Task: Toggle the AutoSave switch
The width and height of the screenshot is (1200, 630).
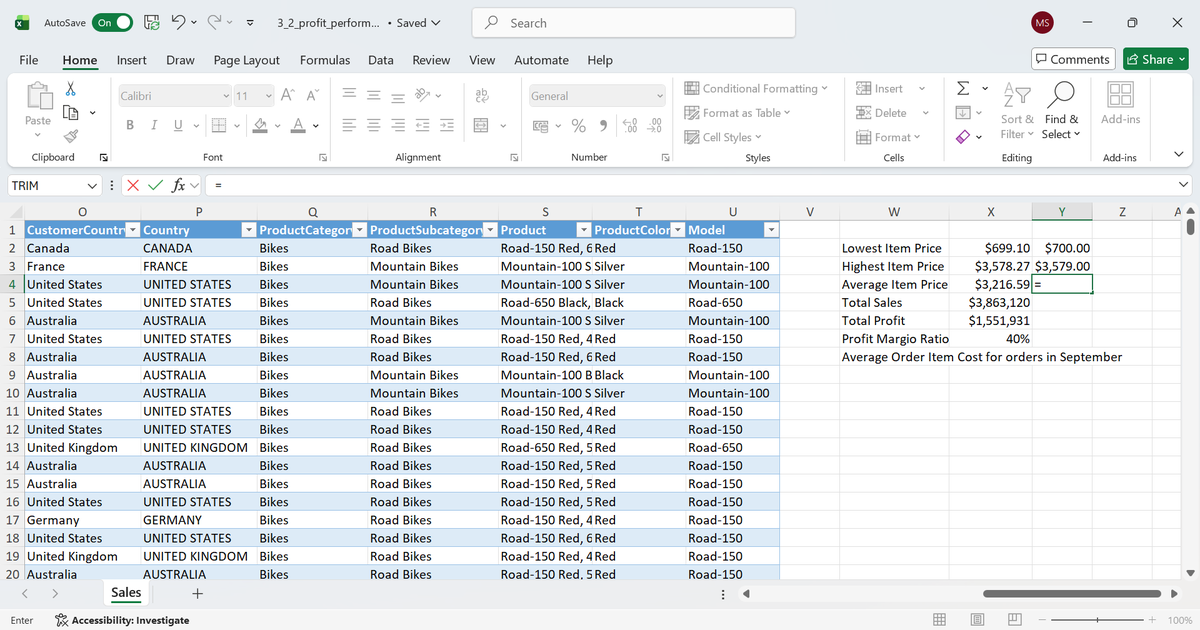Action: (x=112, y=22)
